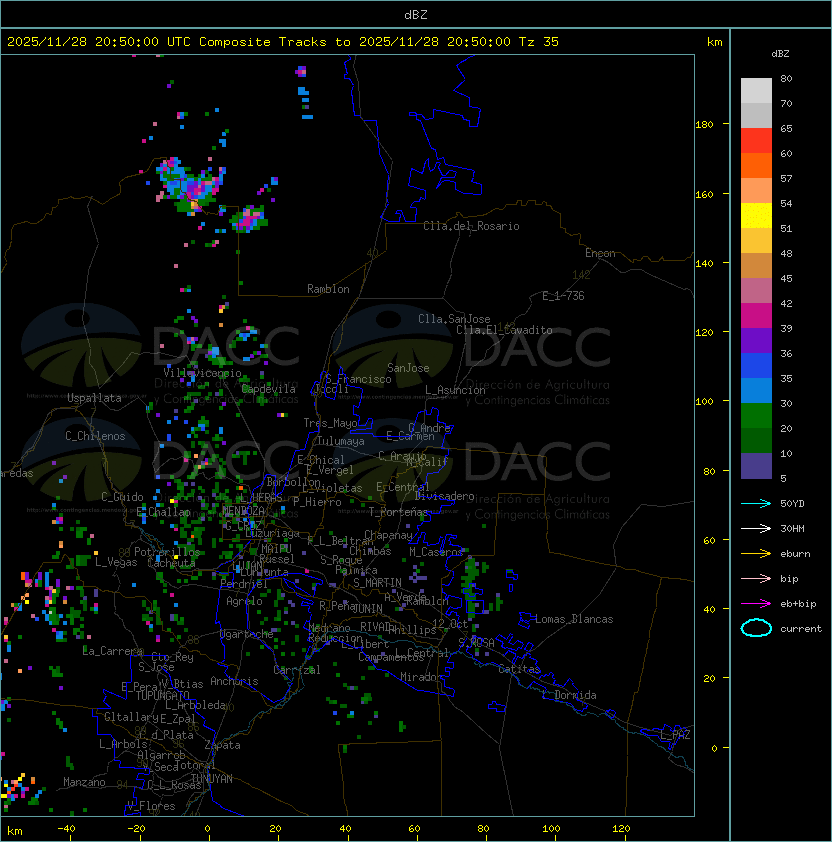The width and height of the screenshot is (832, 842).
Task: Pick the light blue 30-35 dBZ swatch
Action: [756, 391]
